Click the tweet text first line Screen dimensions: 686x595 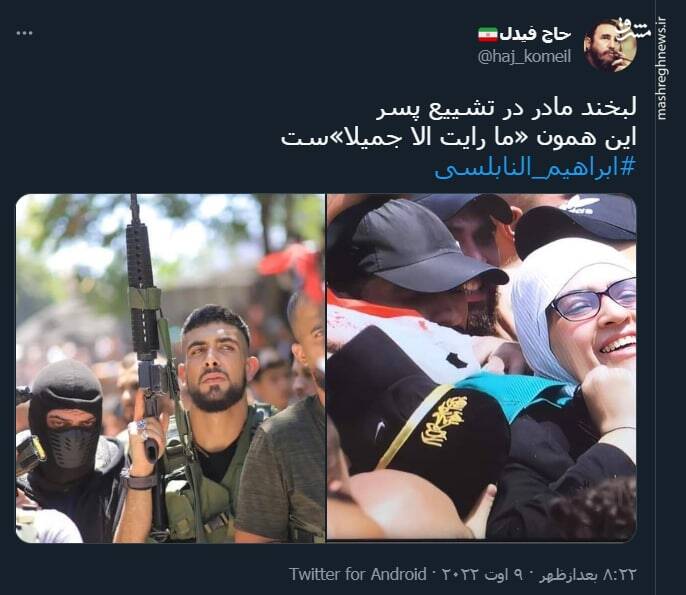[506, 108]
